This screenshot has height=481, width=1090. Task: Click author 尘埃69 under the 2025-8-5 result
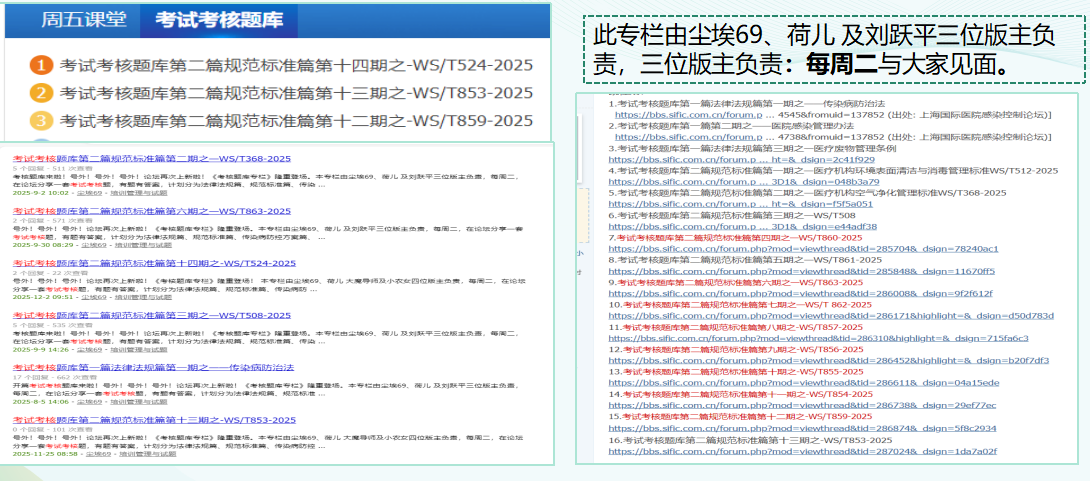tap(89, 402)
